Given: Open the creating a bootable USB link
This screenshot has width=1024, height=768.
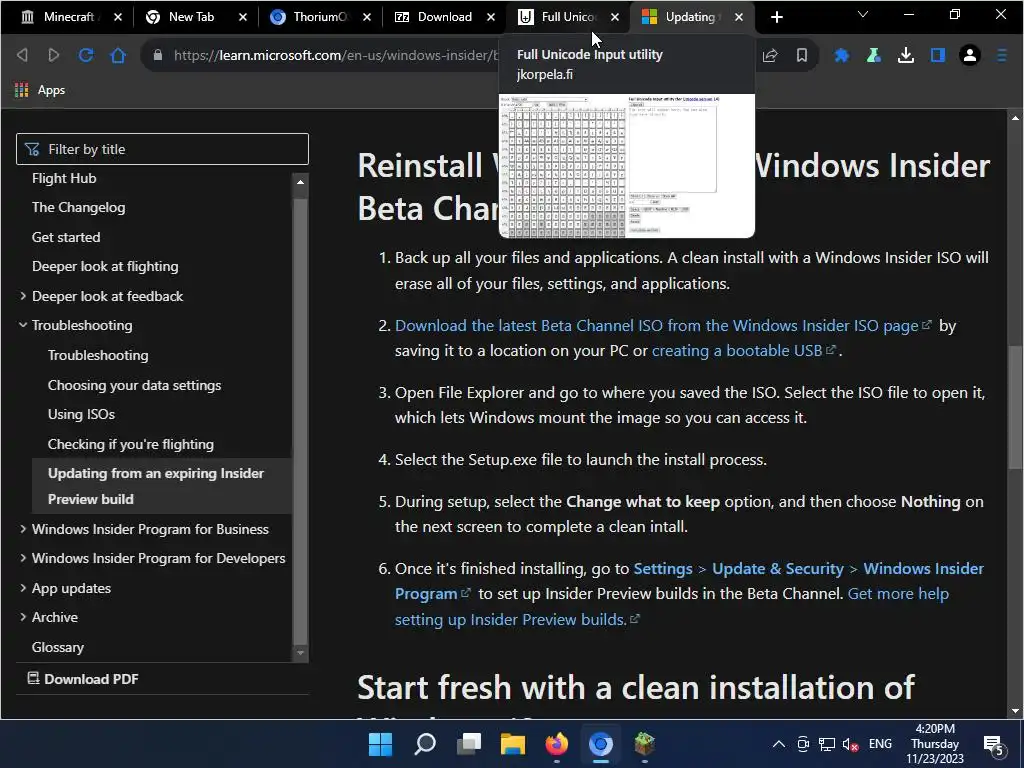Looking at the screenshot, I should [743, 351].
